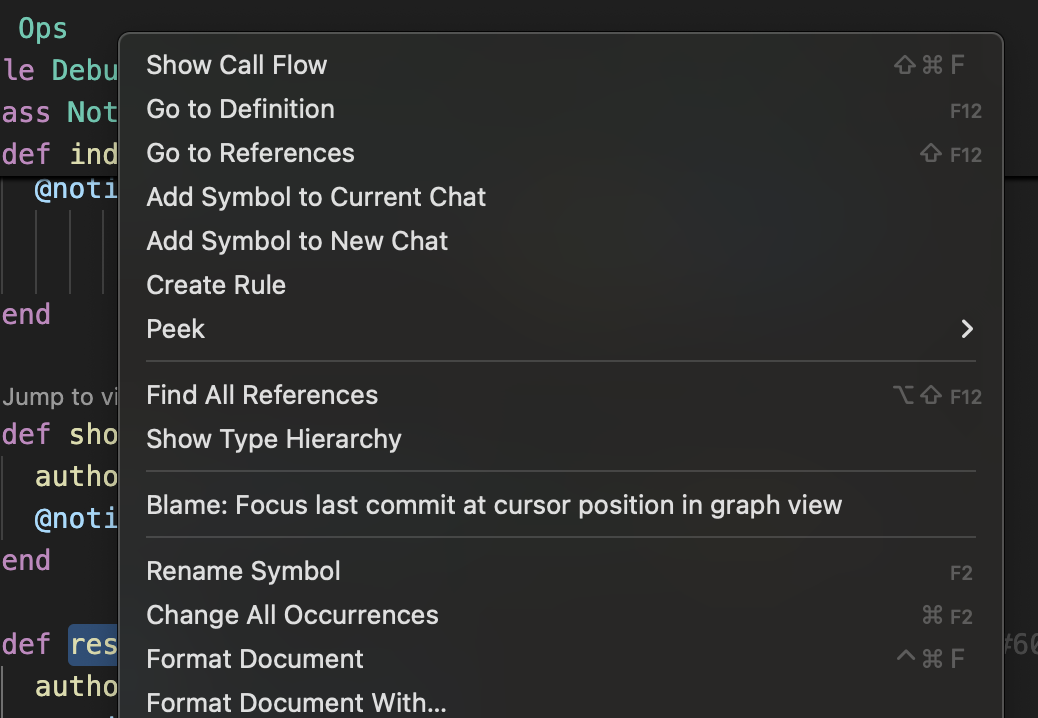1038x718 pixels.
Task: Click the 'Jump to vi' code lens link
Action: (x=60, y=397)
